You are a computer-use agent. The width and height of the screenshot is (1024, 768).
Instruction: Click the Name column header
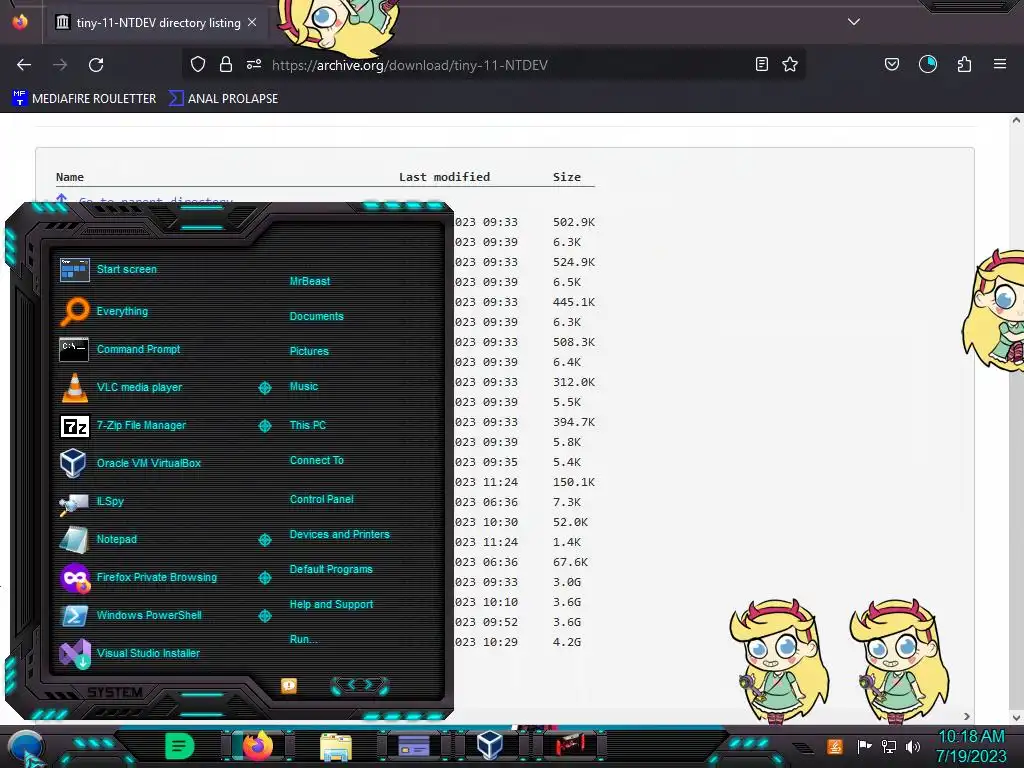70,177
